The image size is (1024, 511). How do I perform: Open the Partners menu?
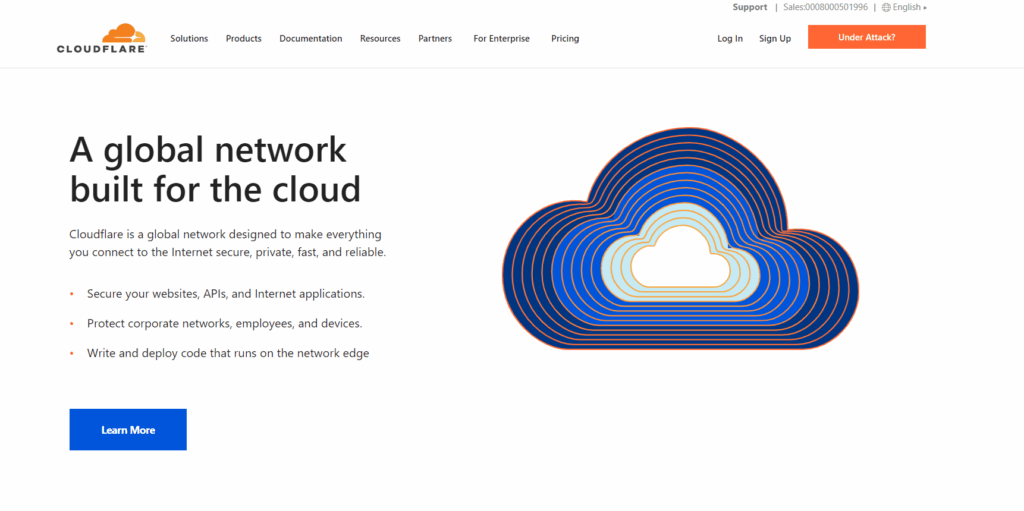(435, 39)
